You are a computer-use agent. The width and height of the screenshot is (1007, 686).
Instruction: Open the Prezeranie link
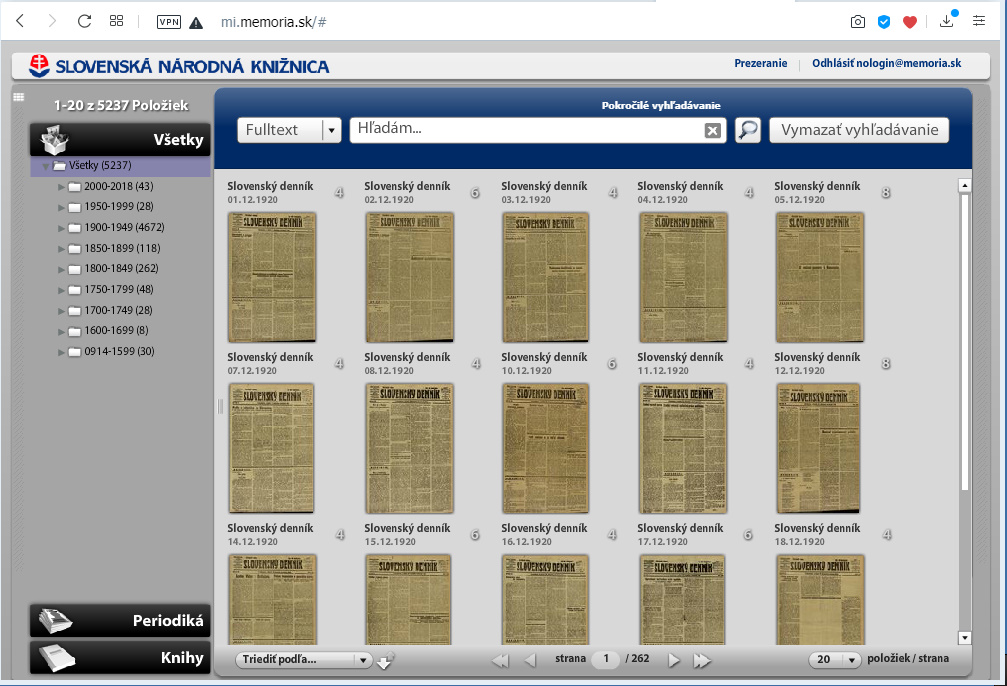click(760, 63)
